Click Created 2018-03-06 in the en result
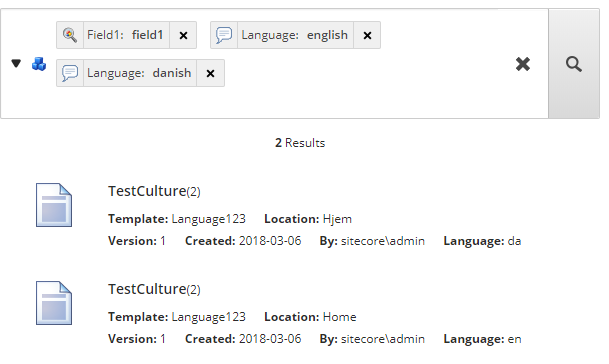The image size is (609, 364). (x=243, y=339)
